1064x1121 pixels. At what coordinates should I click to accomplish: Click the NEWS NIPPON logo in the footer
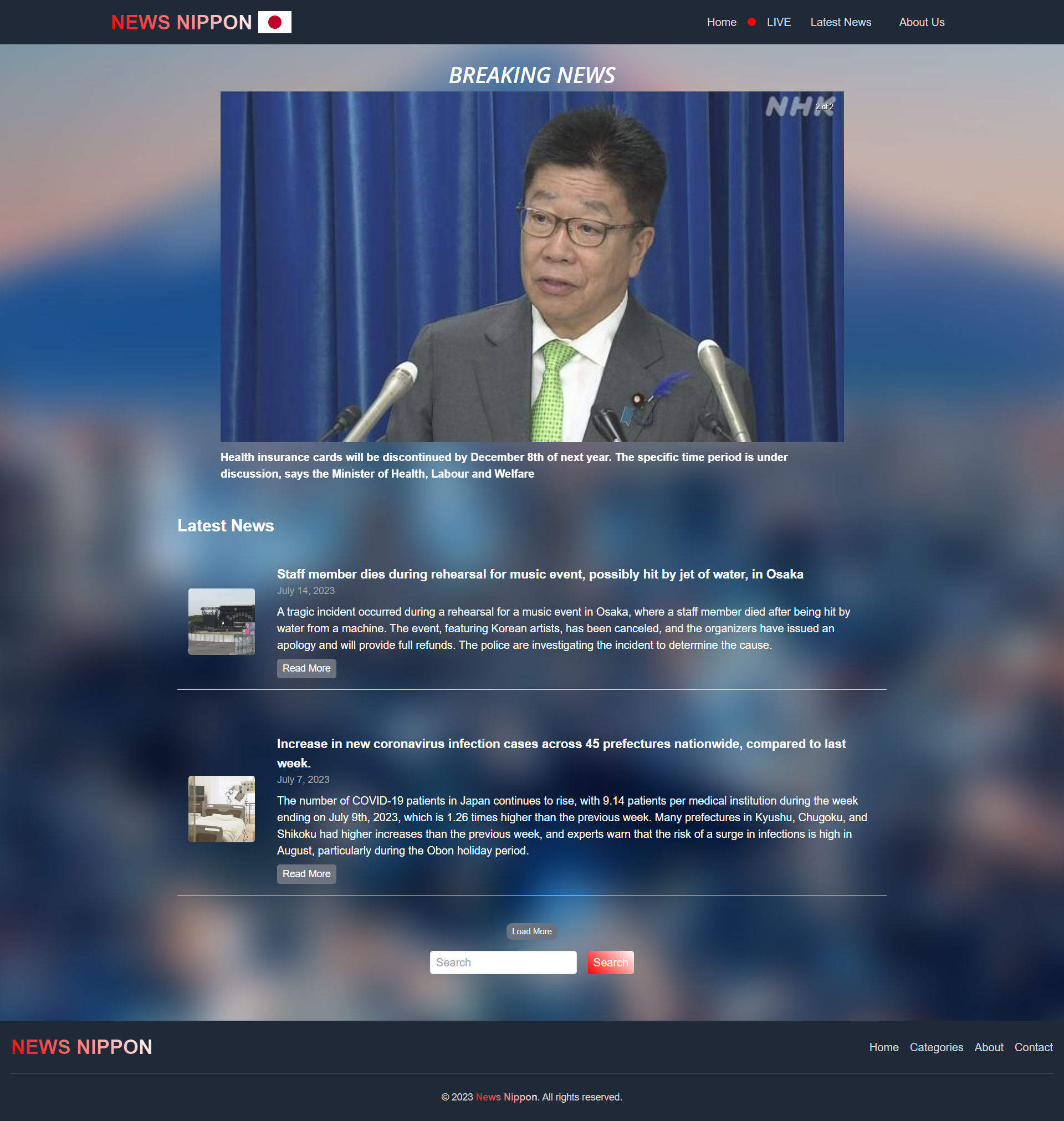point(81,1047)
